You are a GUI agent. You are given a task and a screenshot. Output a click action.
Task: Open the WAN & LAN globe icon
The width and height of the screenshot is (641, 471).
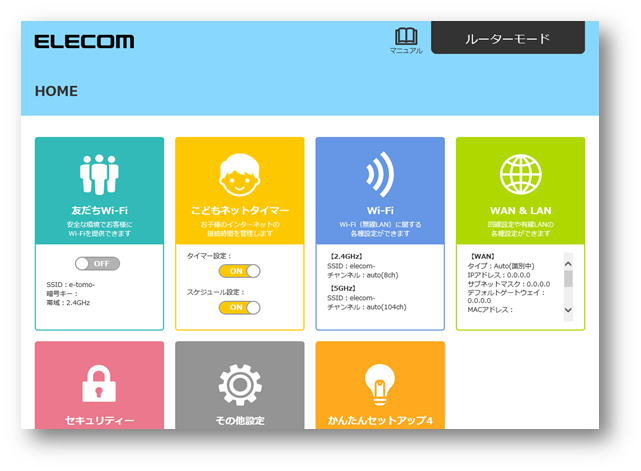point(520,175)
